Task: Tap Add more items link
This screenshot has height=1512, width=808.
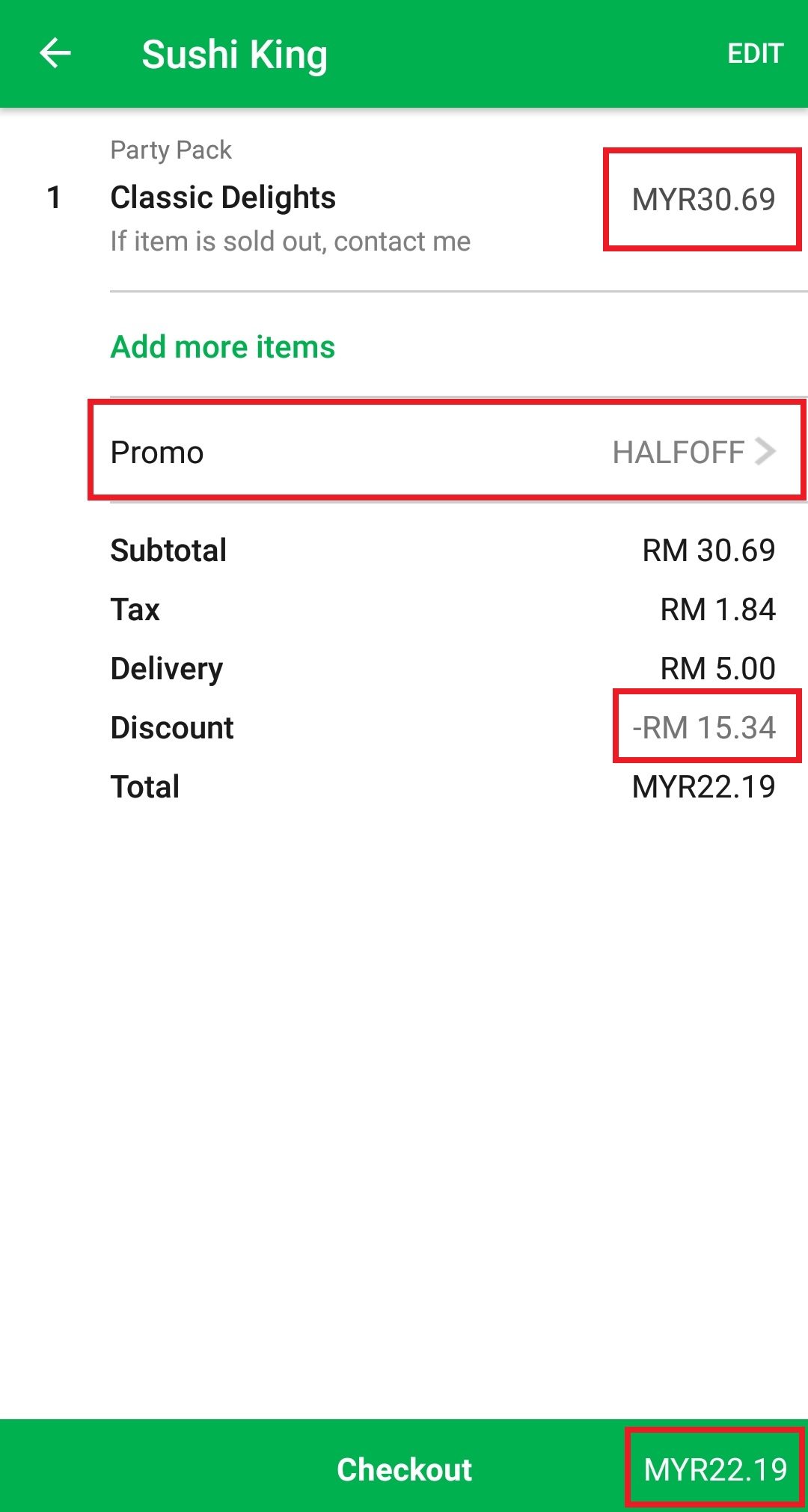Action: 223,347
